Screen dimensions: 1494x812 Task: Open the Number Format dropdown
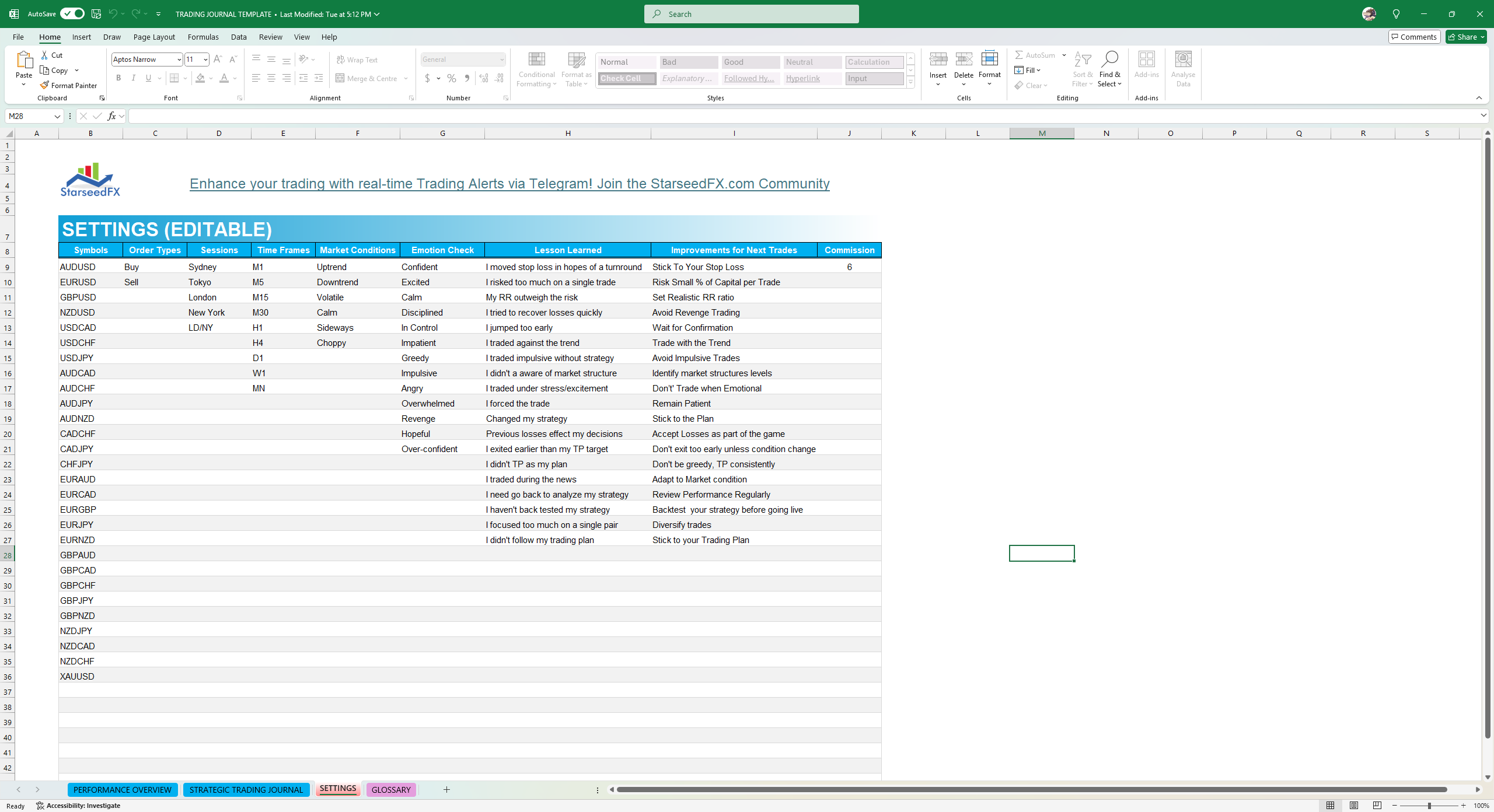(501, 60)
